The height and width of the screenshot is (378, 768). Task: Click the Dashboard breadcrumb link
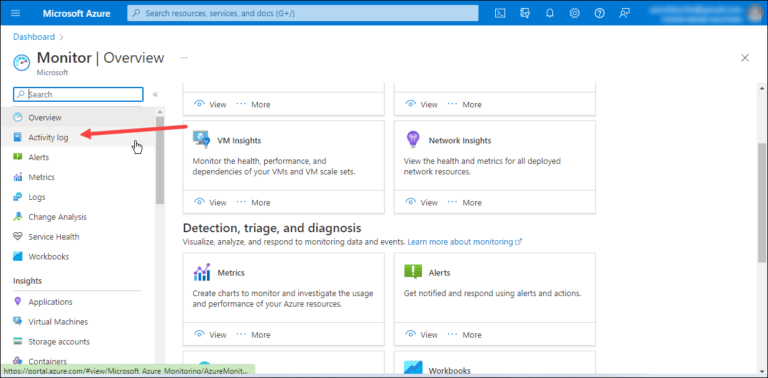point(34,37)
